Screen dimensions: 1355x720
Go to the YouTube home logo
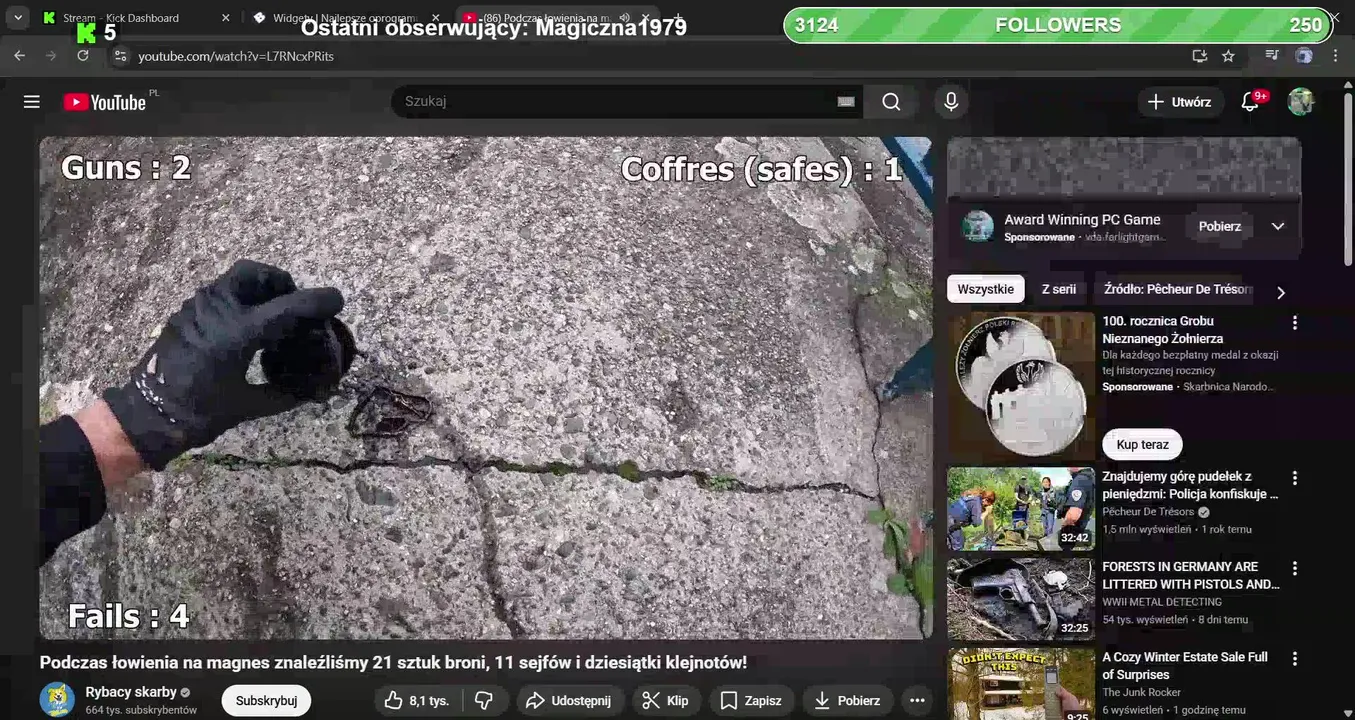click(105, 102)
